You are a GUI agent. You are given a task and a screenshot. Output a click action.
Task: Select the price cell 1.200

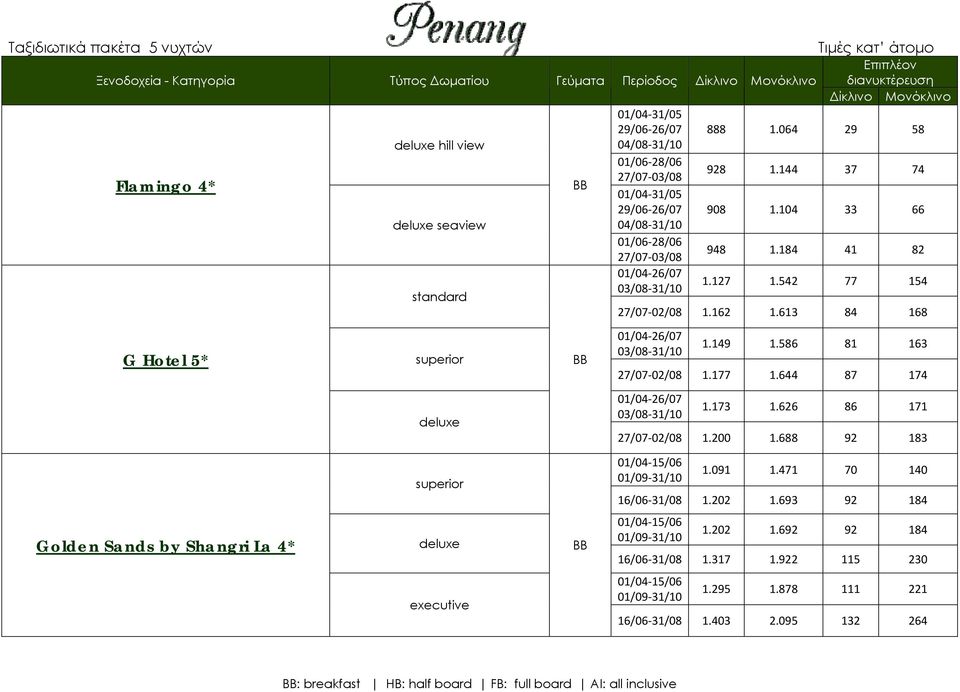click(716, 438)
